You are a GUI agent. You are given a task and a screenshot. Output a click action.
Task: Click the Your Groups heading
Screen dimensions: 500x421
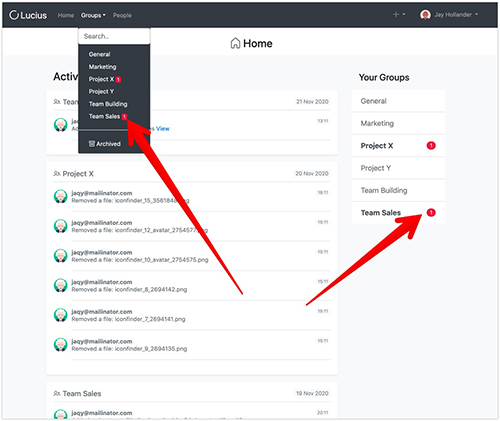[384, 77]
